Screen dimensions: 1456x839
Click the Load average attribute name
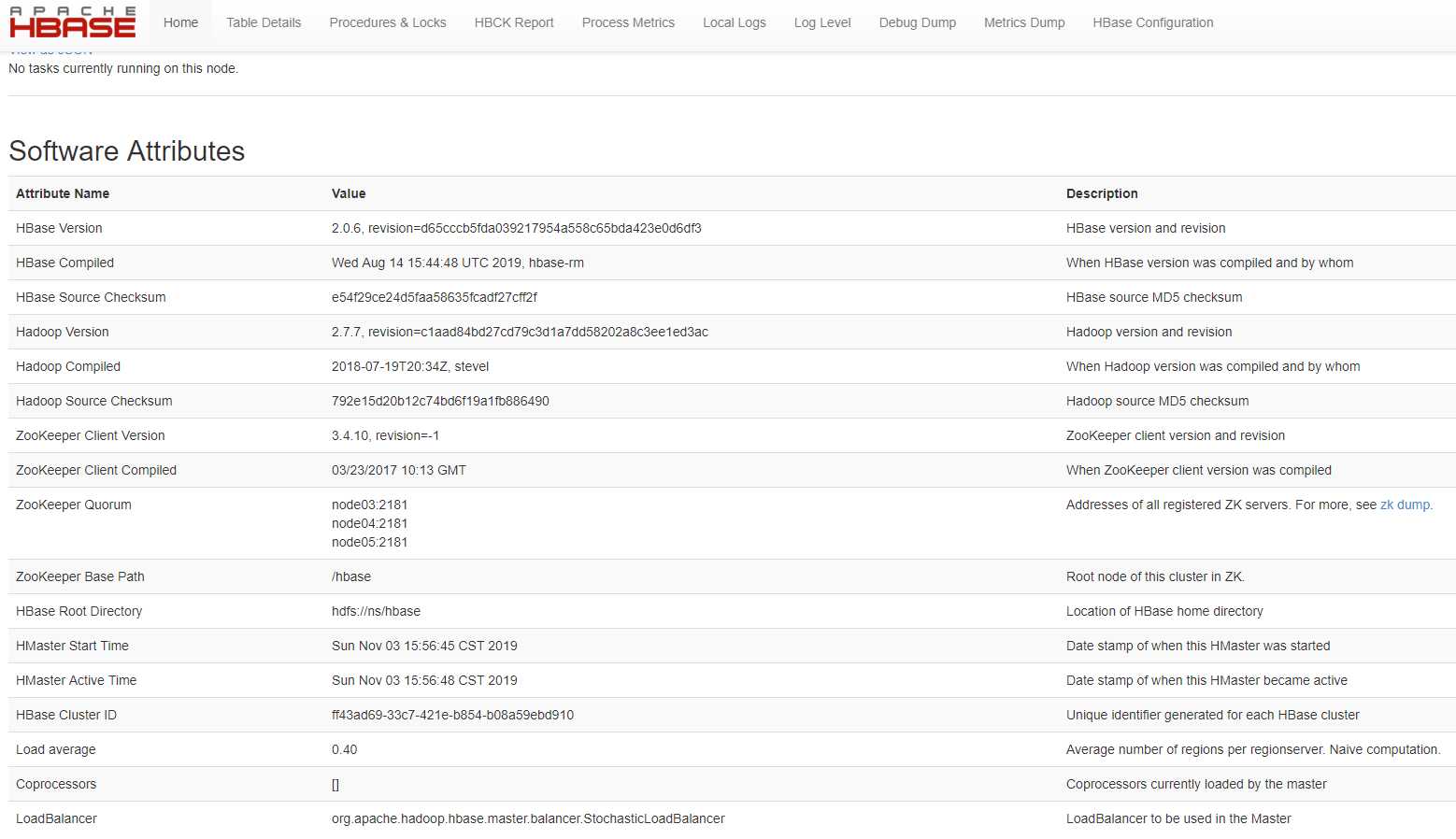56,749
